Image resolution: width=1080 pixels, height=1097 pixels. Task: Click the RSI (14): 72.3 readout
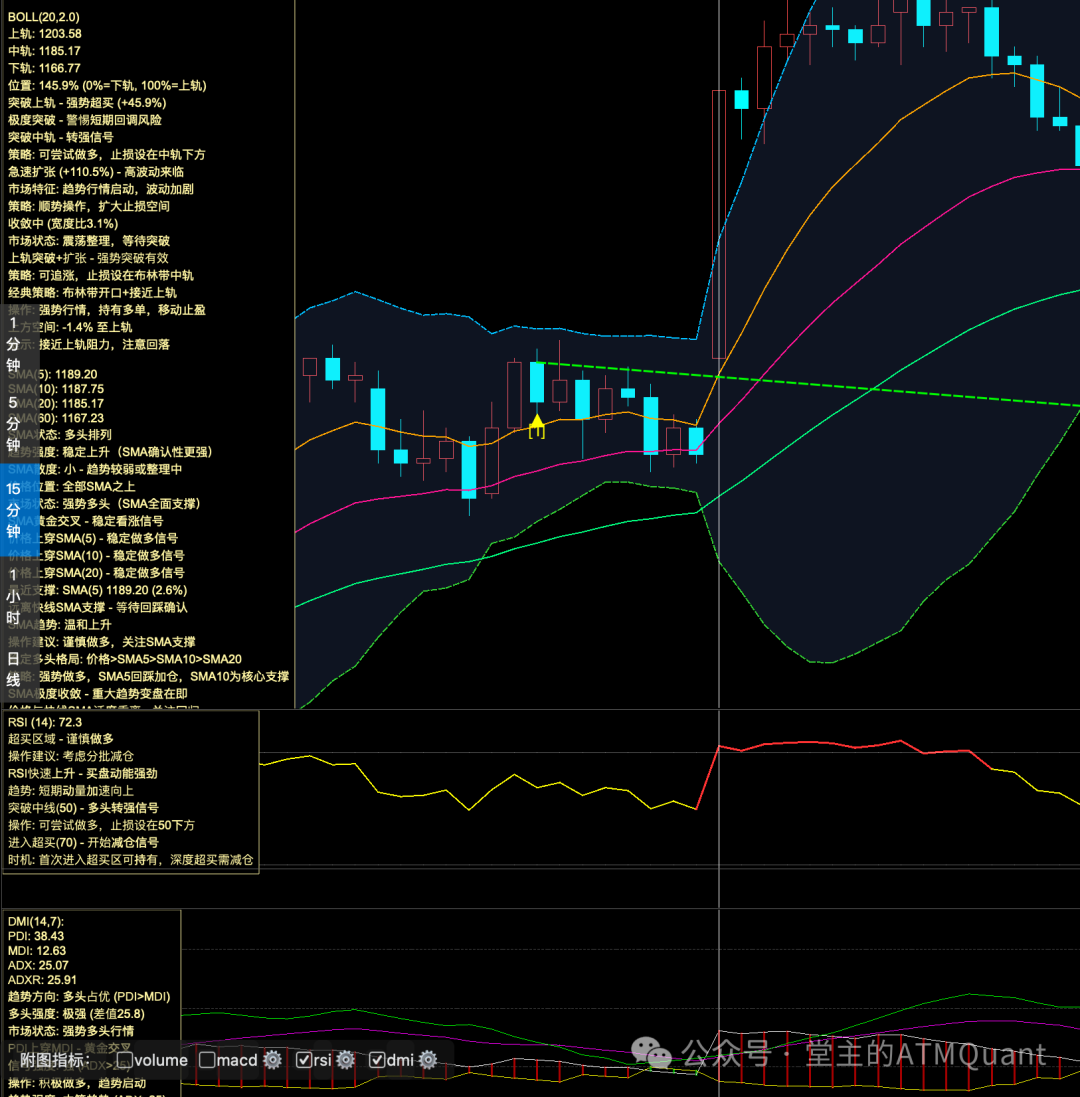(x=45, y=722)
